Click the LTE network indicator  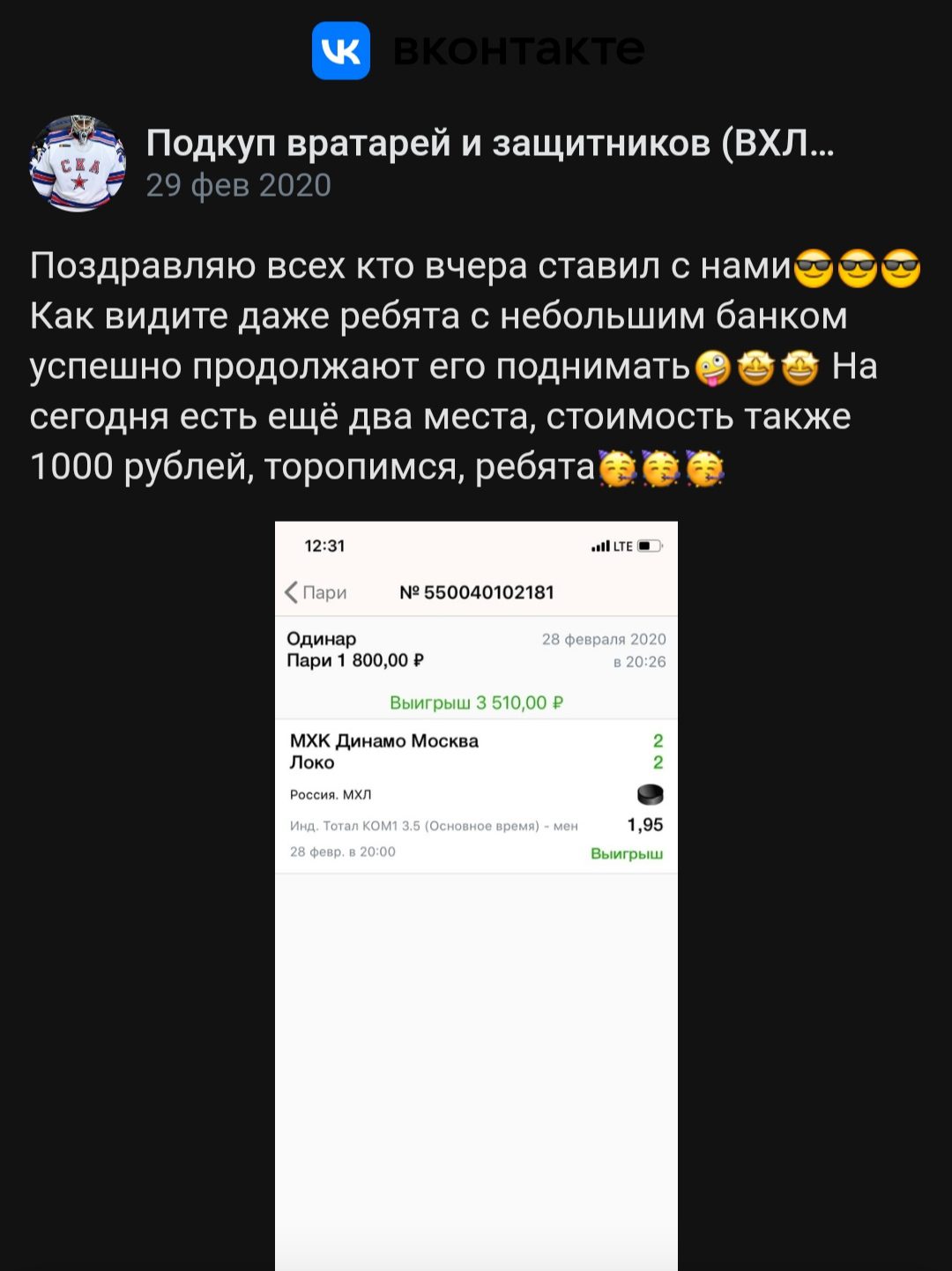coord(623,546)
